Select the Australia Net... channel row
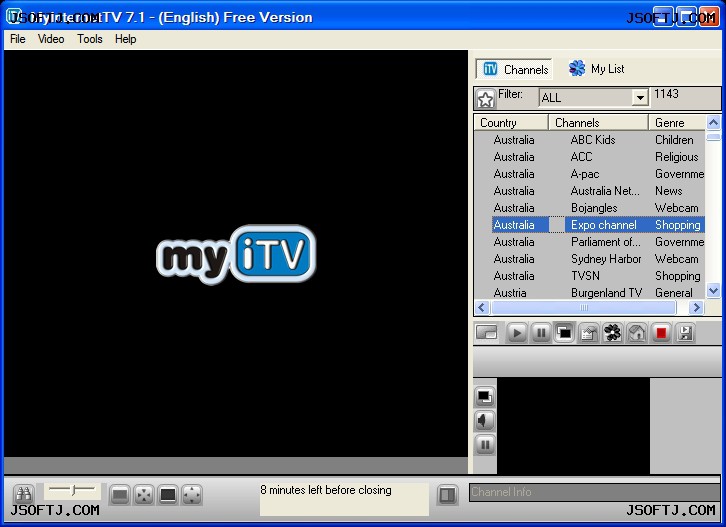The height and width of the screenshot is (527, 726). click(x=589, y=191)
